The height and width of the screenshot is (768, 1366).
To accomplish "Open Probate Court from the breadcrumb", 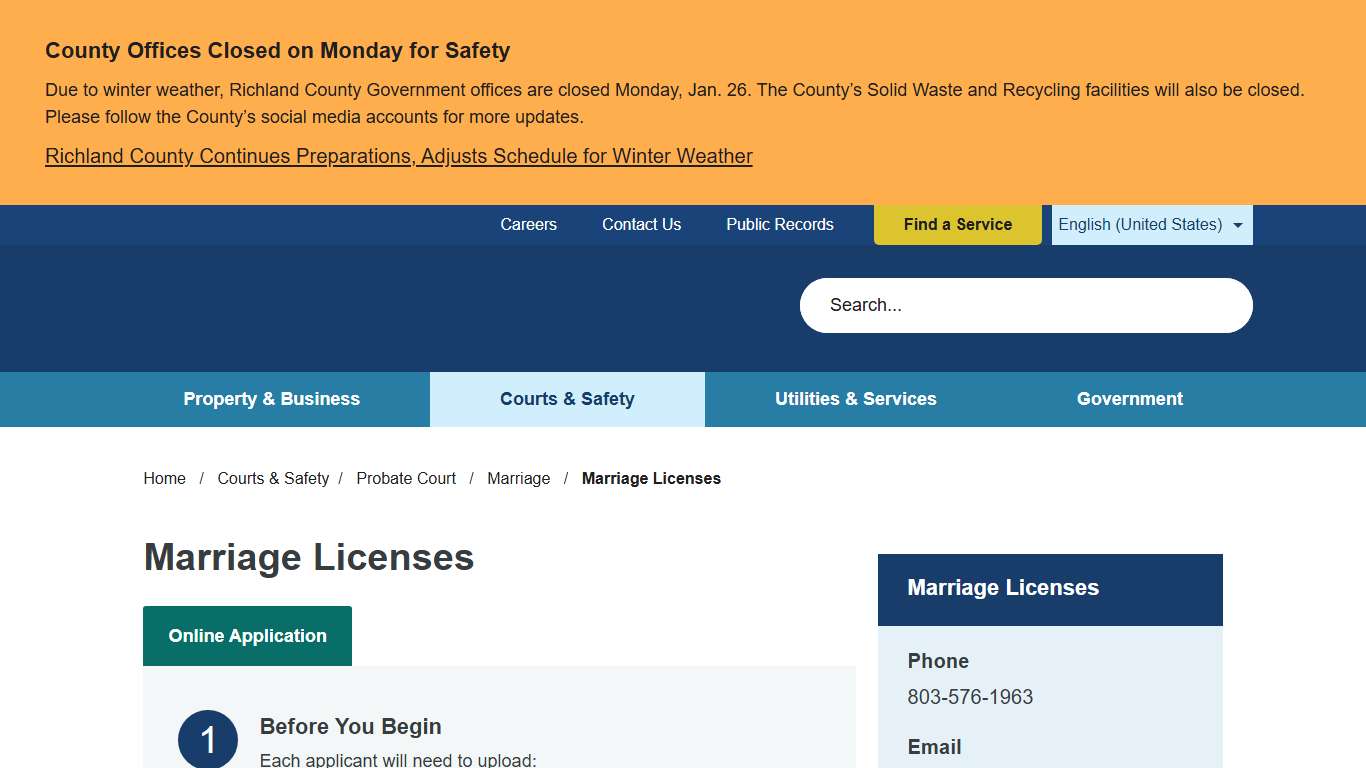I will (405, 478).
